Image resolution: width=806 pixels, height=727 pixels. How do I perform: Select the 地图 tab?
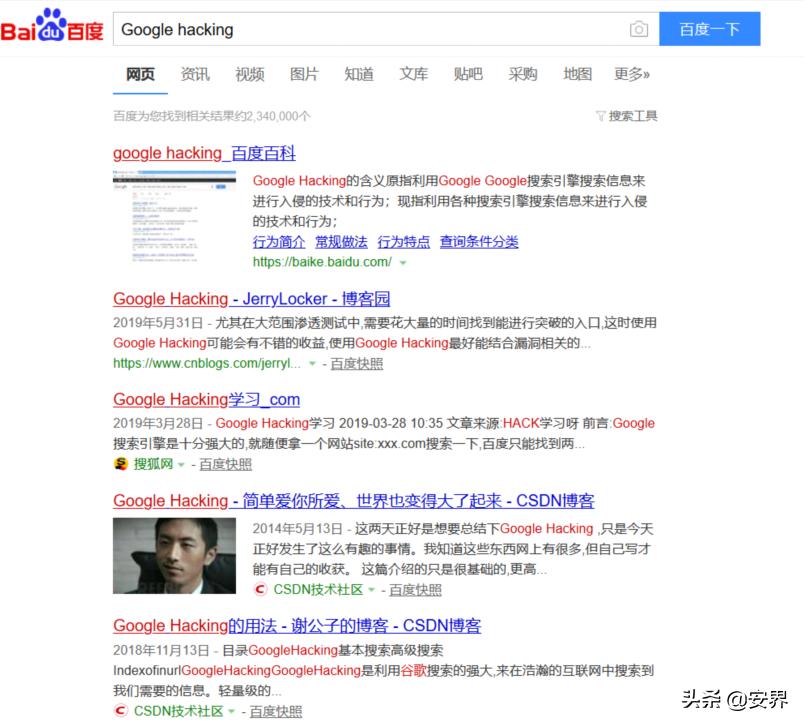point(578,74)
